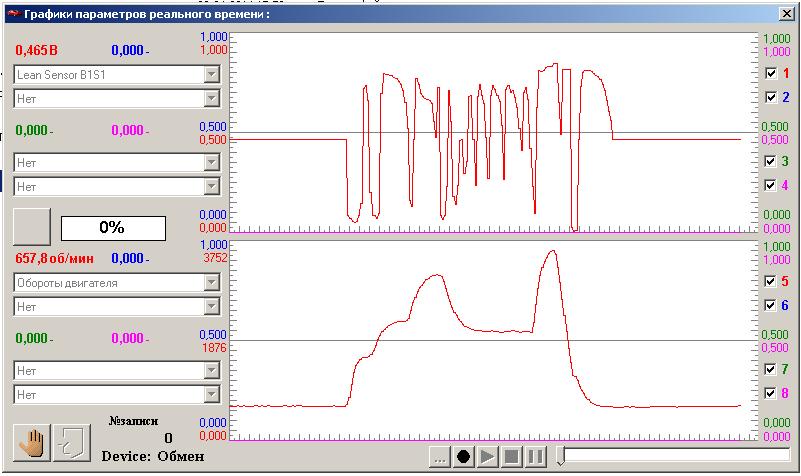The height and width of the screenshot is (476, 801).
Task: Expand the Lean Sensor B1S1 dropdown
Action: tap(211, 74)
